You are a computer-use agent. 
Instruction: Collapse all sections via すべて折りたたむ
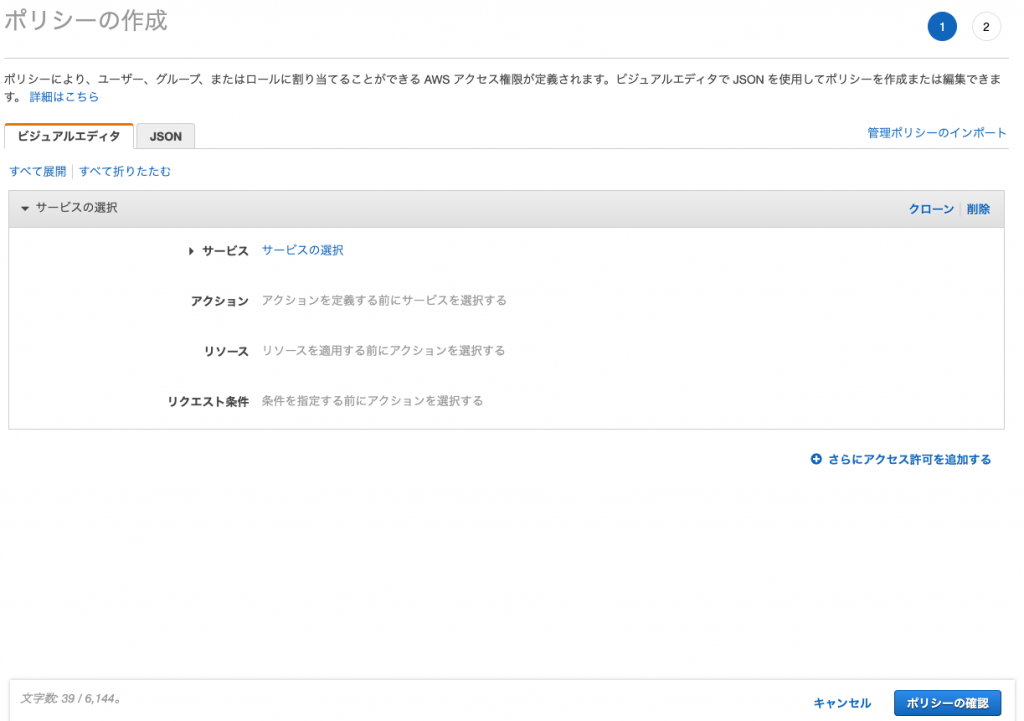click(125, 171)
